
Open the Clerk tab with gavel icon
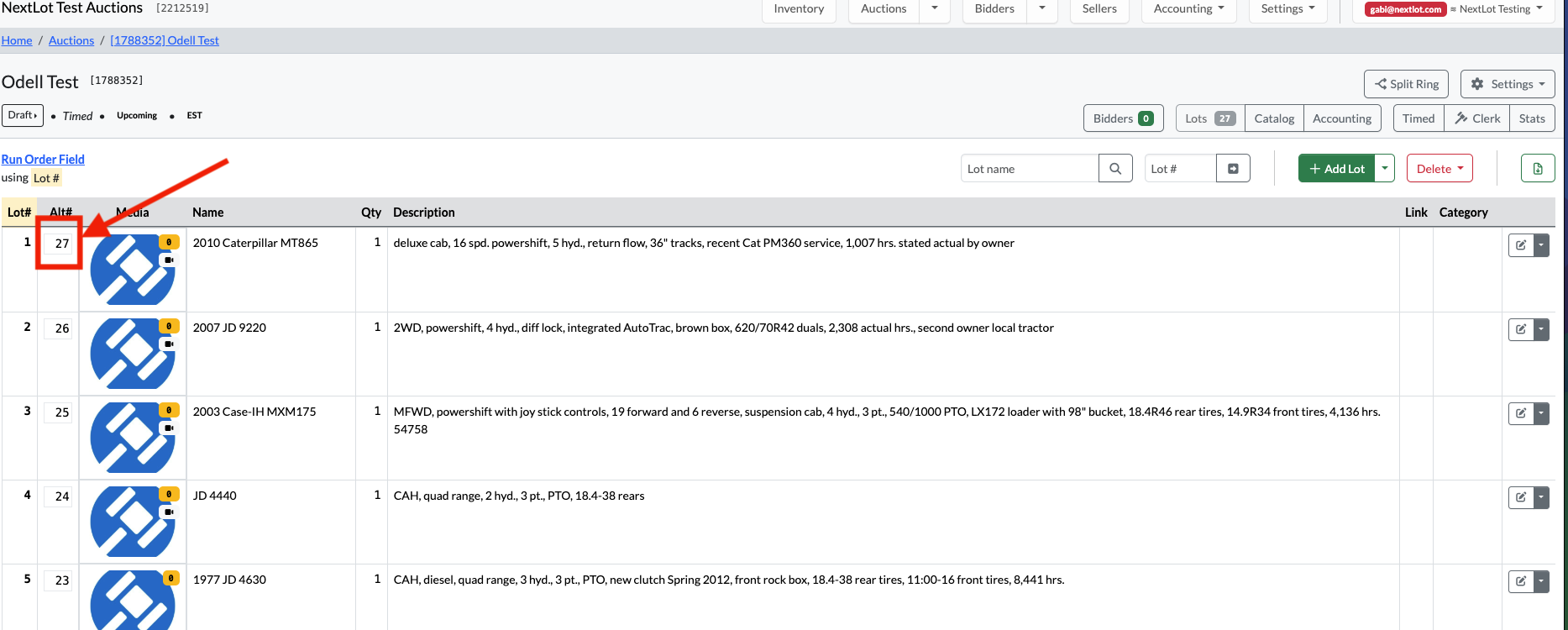click(1477, 118)
